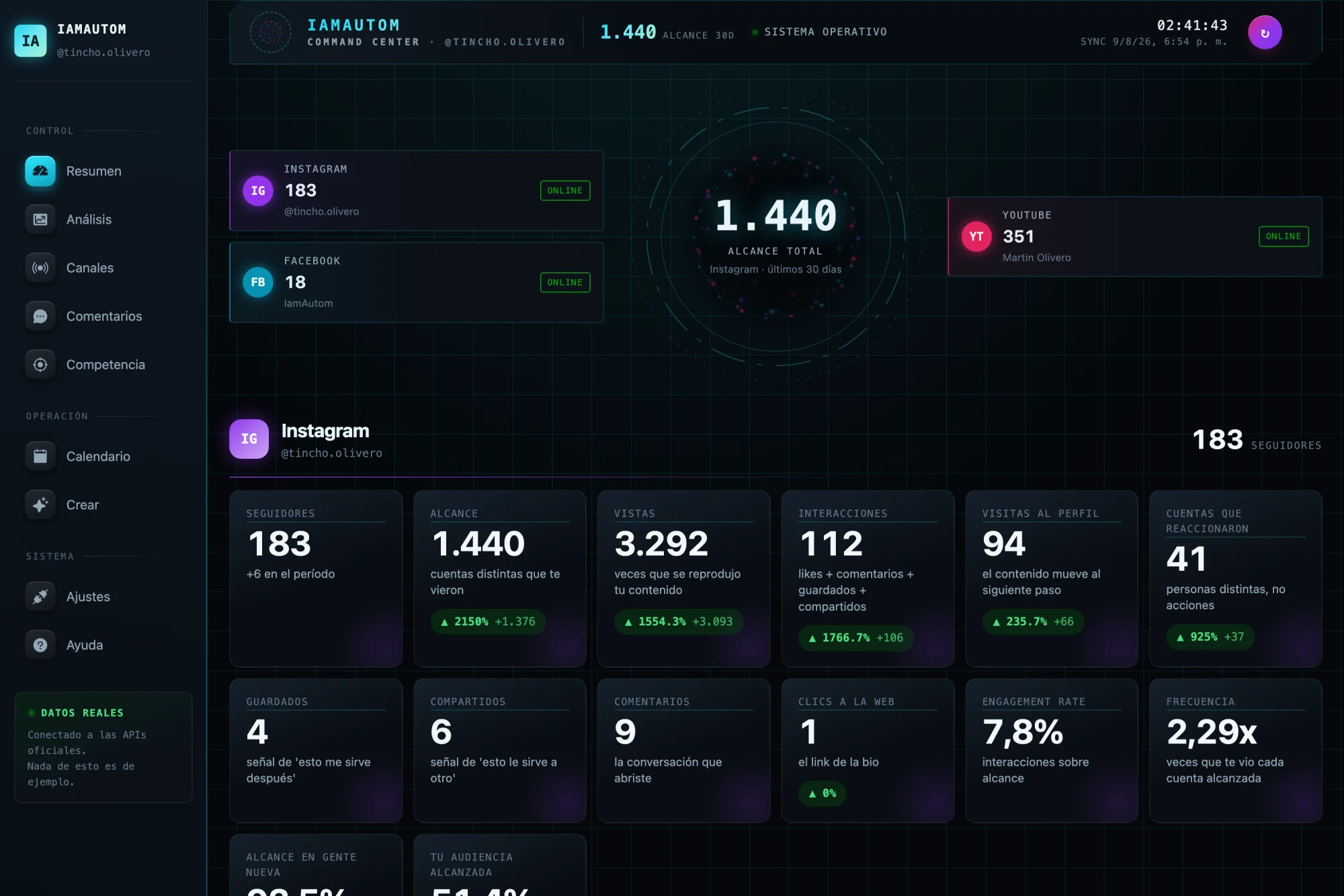Open the Calendario menu item
The height and width of the screenshot is (896, 1344).
click(98, 457)
